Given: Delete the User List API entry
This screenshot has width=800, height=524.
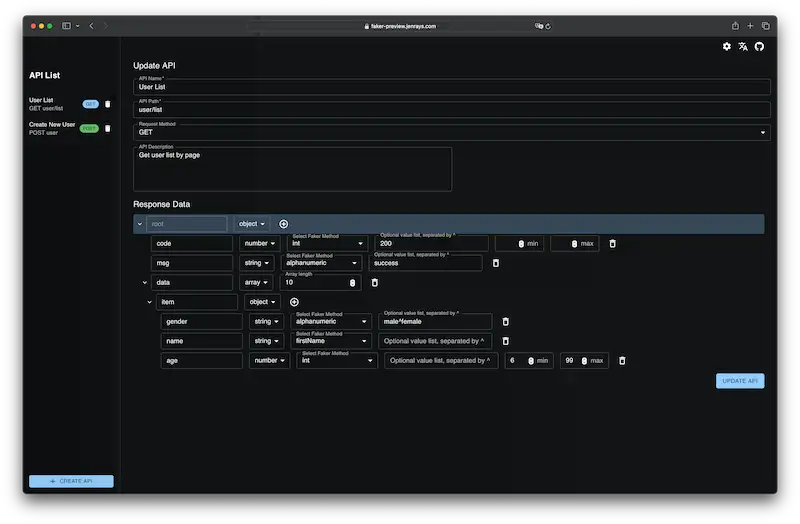Looking at the screenshot, I should 108,104.
